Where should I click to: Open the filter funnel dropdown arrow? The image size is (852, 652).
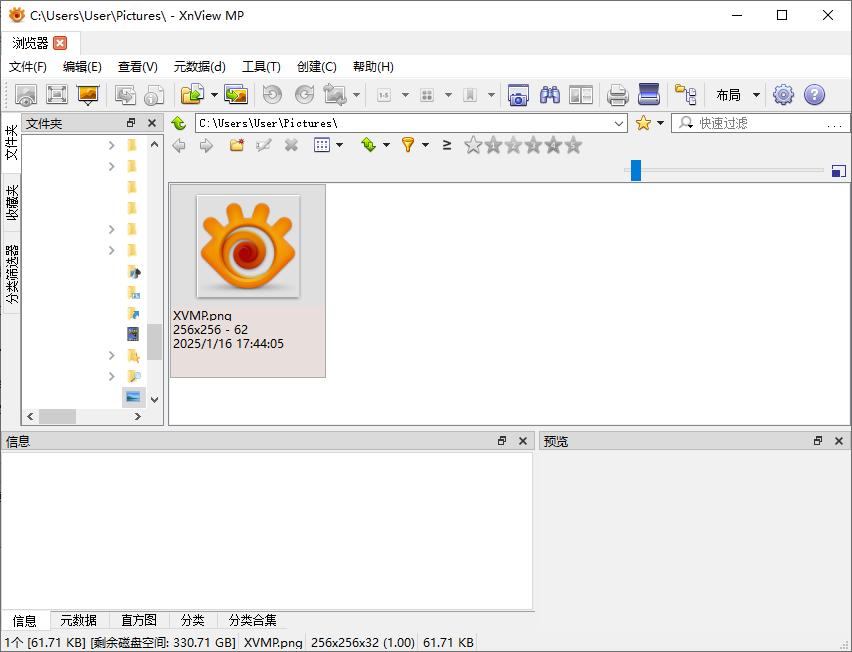pos(425,145)
